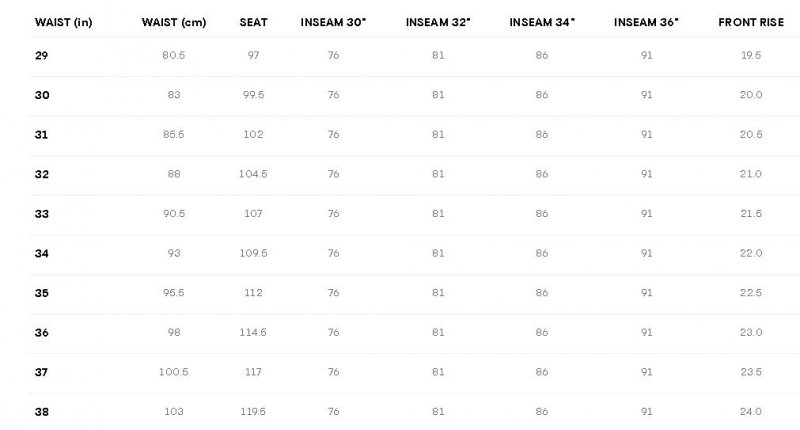The width and height of the screenshot is (800, 430).
Task: Click the 24.0 front rise value
Action: coord(752,411)
